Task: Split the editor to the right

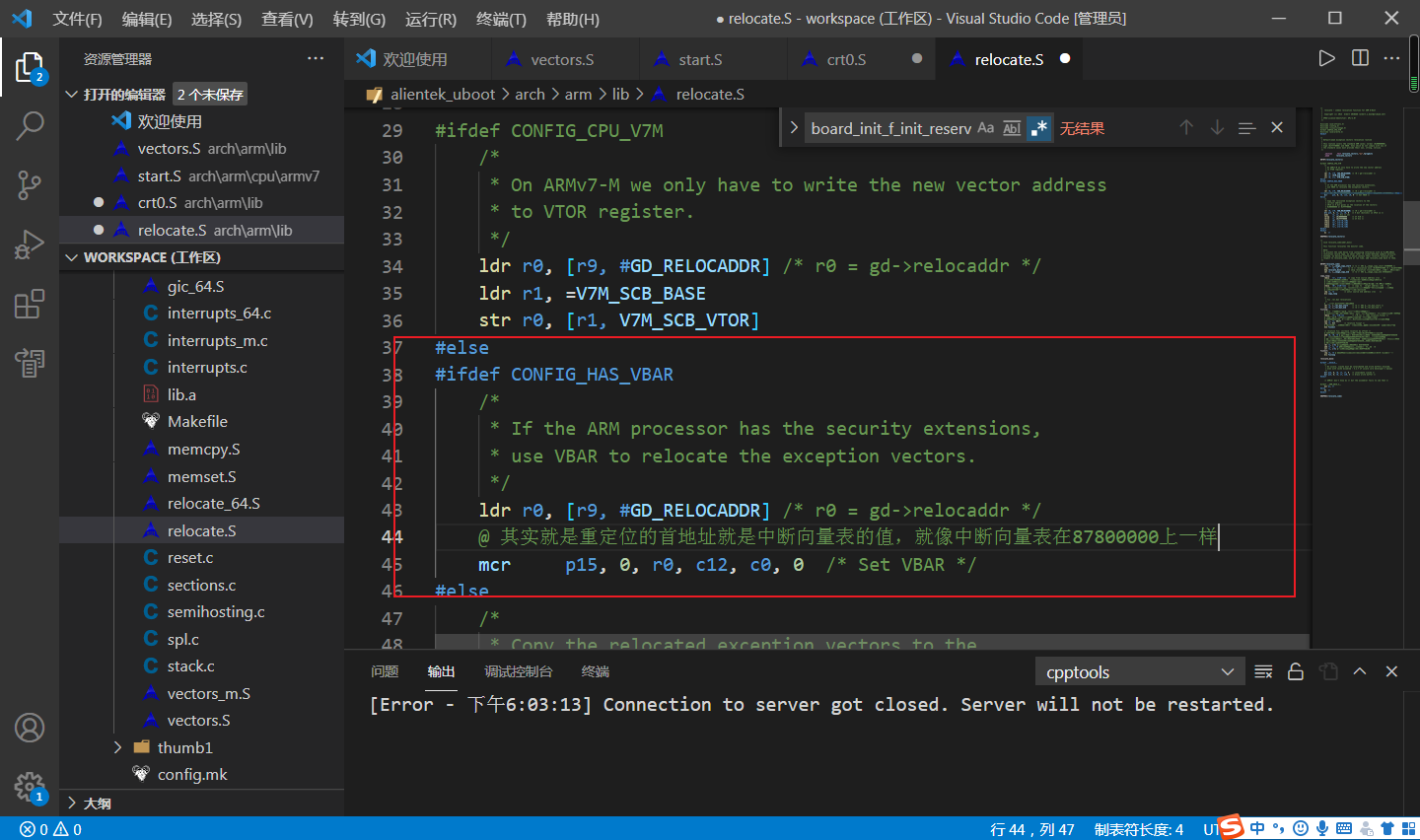Action: point(1360,58)
